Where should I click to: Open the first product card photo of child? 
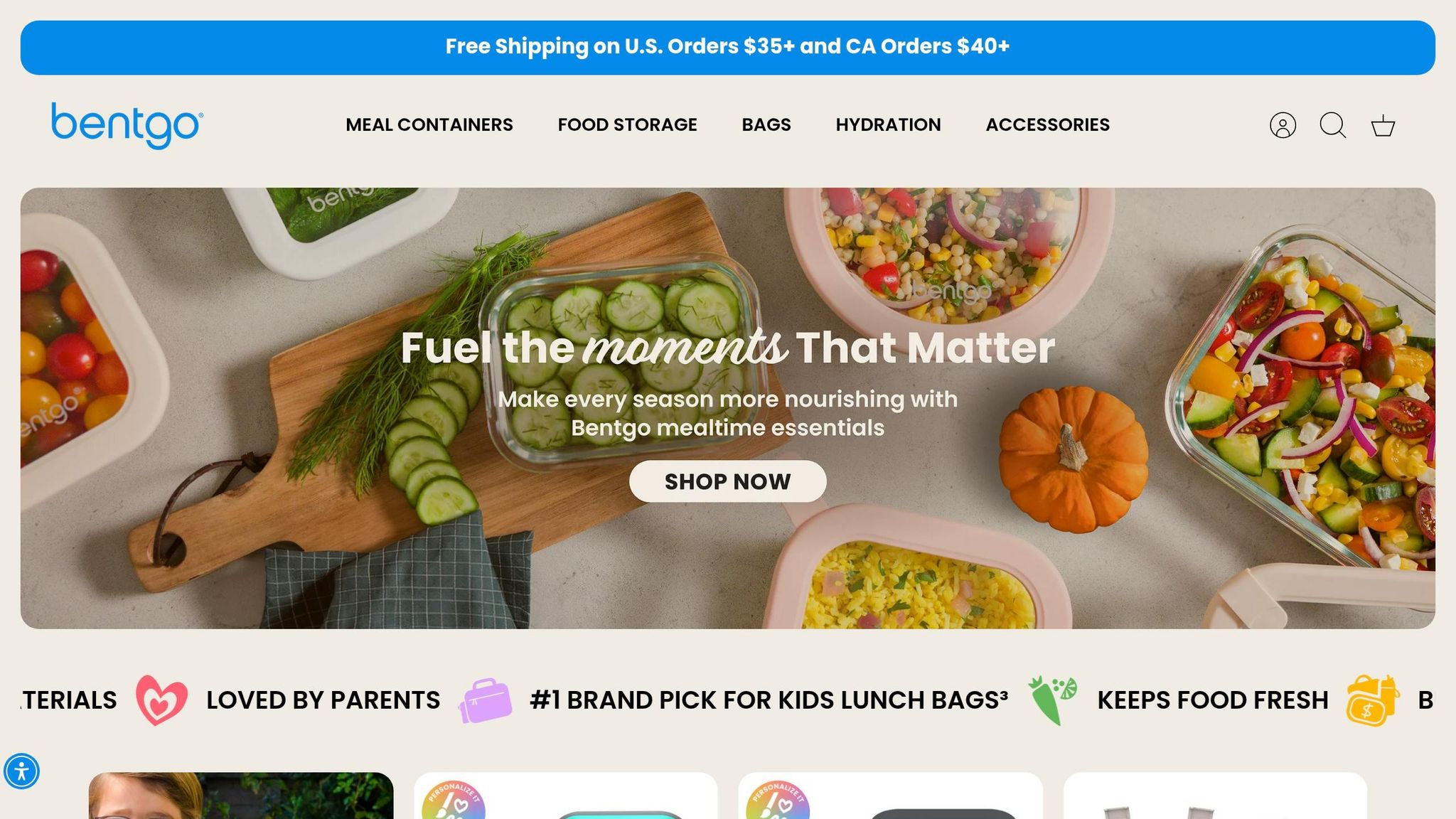coord(241,796)
